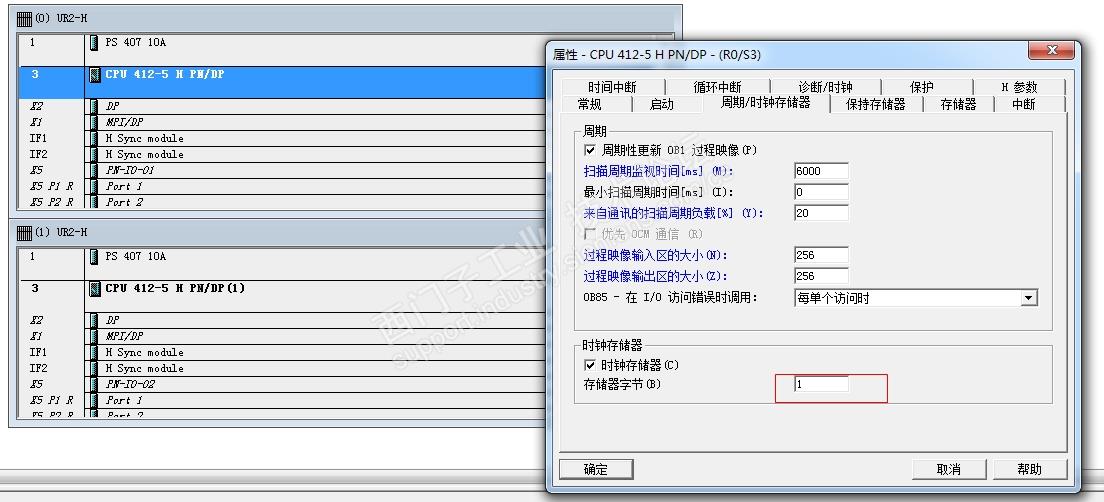Image resolution: width=1104 pixels, height=502 pixels.
Task: Click the module icon of PS 407 10A in rack (0)
Action: [x=94, y=42]
